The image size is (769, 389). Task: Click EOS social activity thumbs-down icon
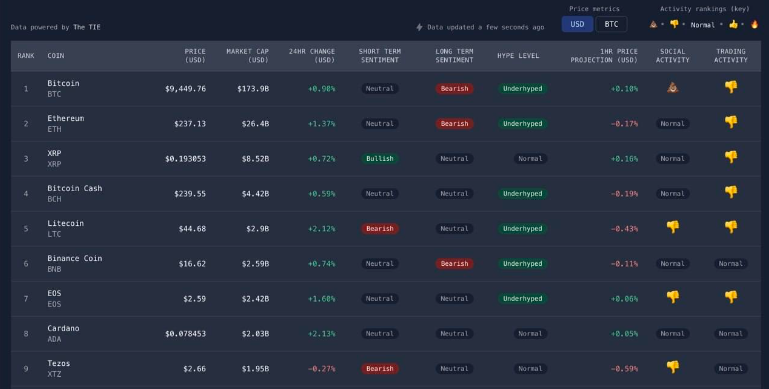coord(672,297)
